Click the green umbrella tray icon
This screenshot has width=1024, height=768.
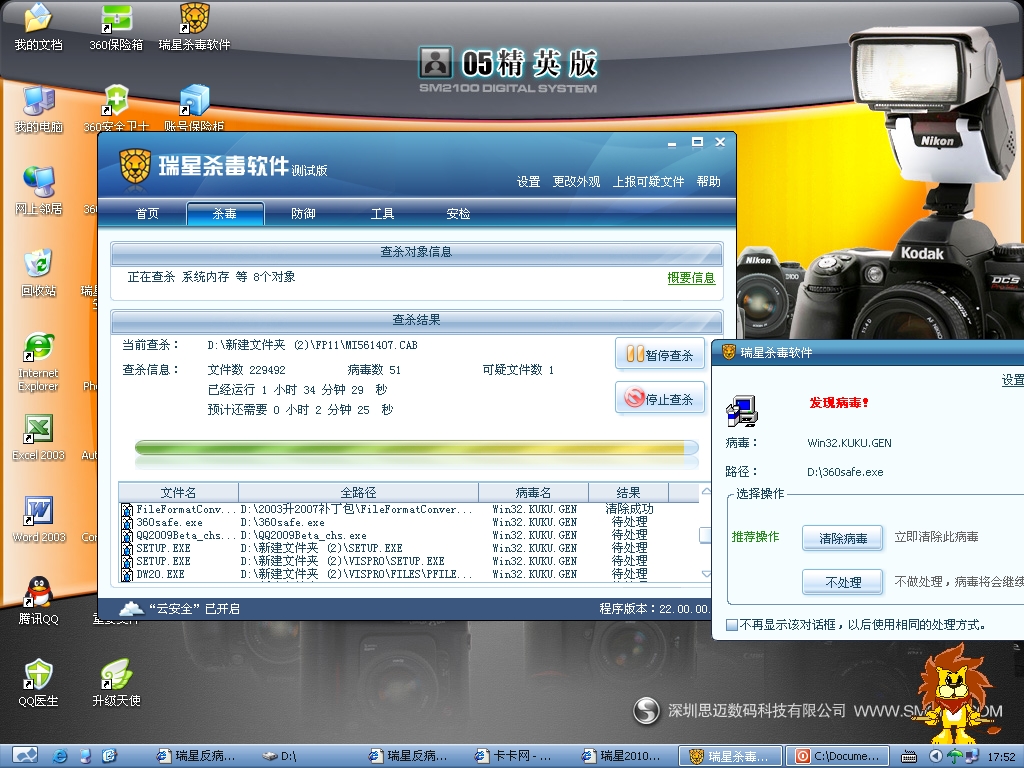click(x=955, y=756)
